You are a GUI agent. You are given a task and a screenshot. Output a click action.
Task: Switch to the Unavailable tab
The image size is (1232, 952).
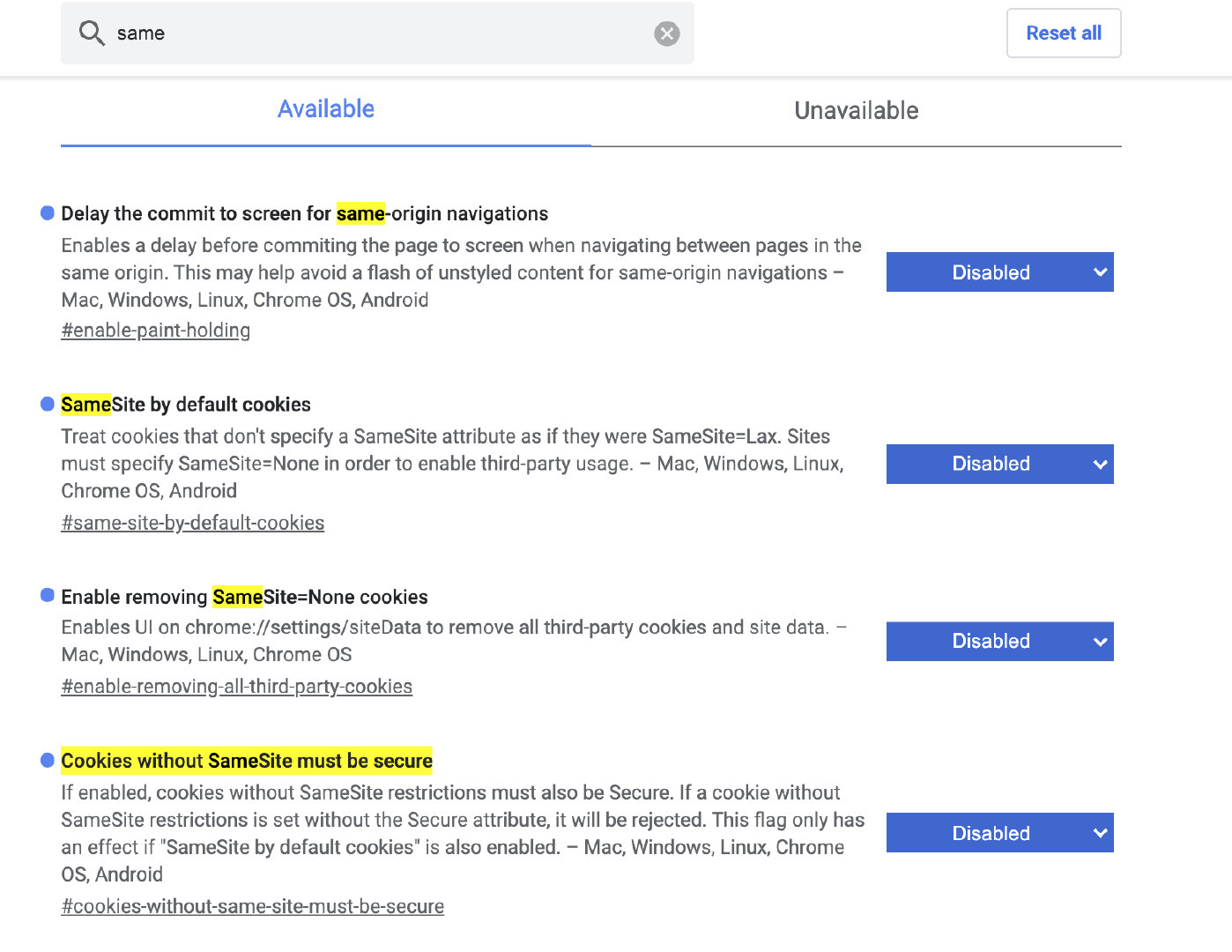coord(856,111)
